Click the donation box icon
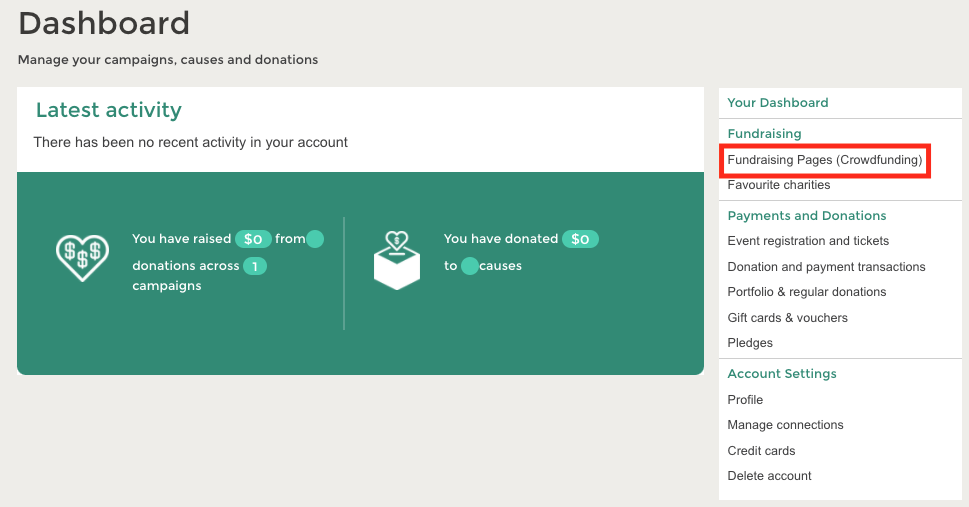This screenshot has height=507, width=969. click(x=397, y=260)
